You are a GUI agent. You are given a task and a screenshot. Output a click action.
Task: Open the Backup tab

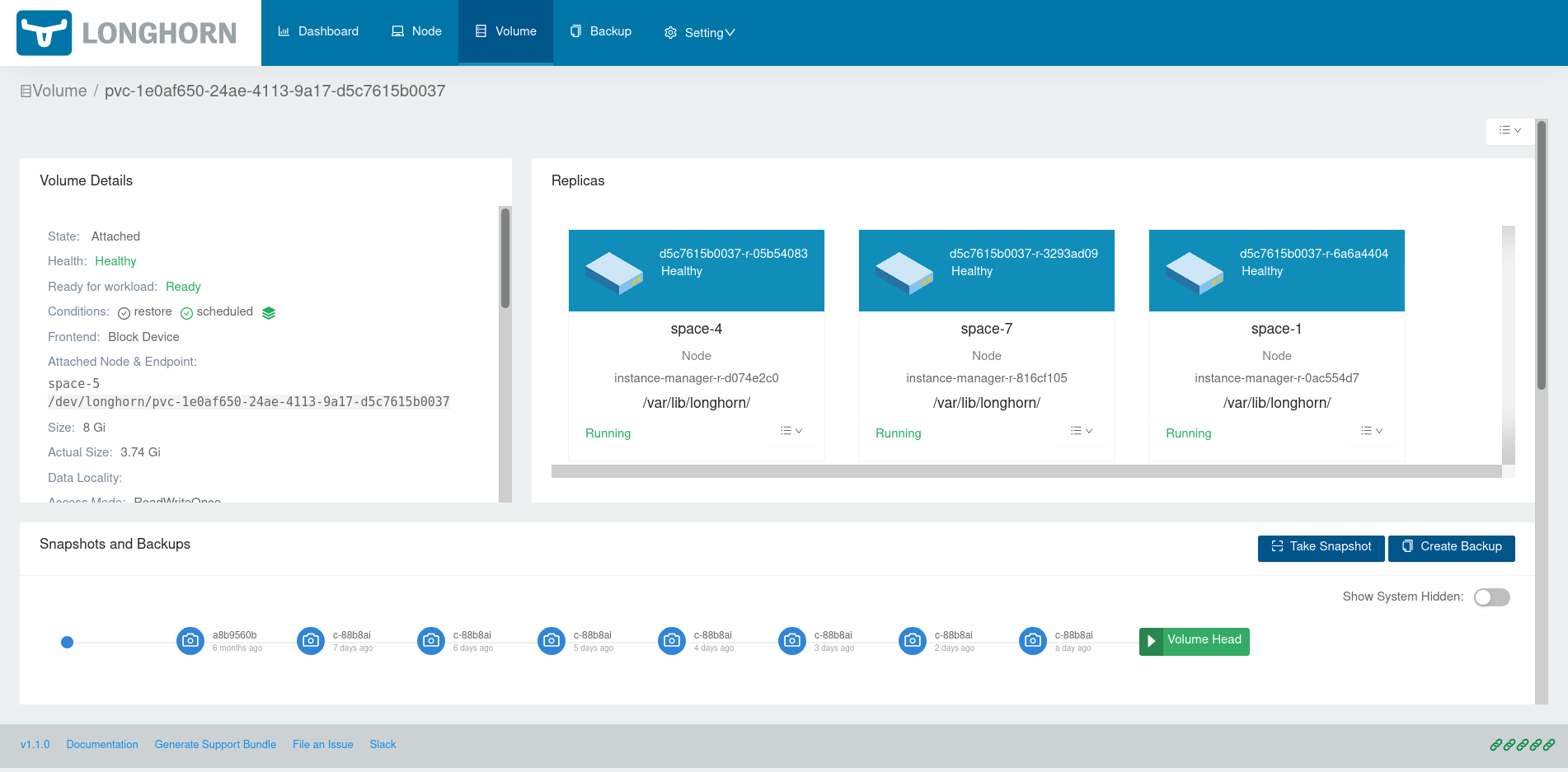(600, 31)
